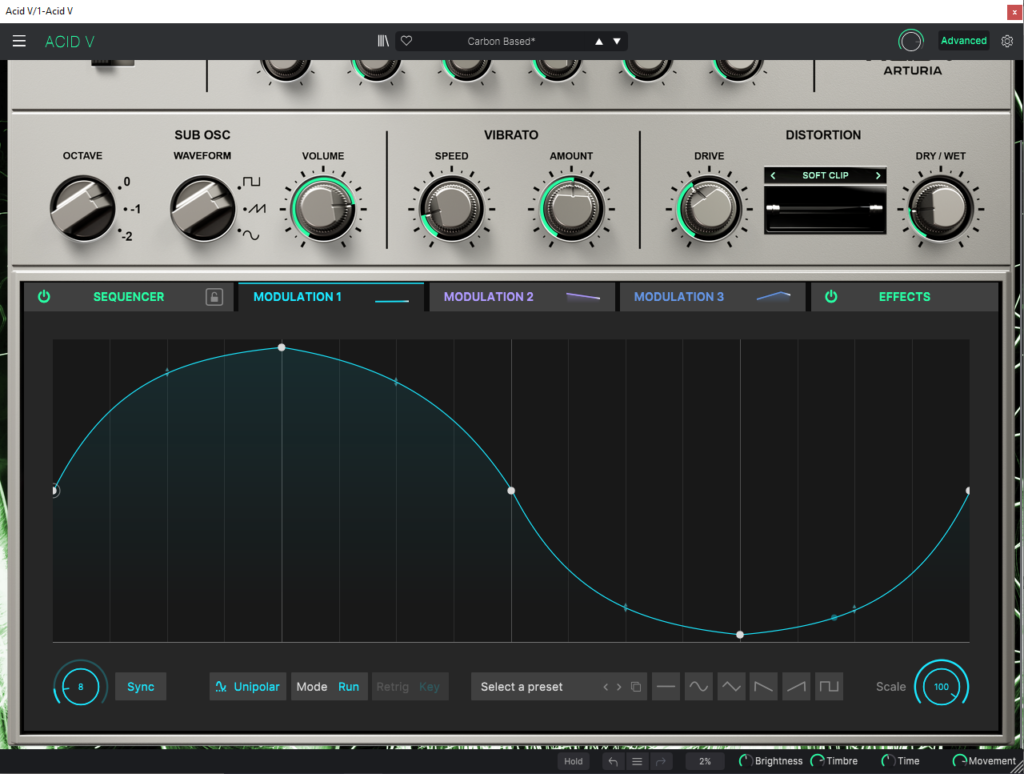
Task: Open the hamburger main menu
Action: coord(19,41)
